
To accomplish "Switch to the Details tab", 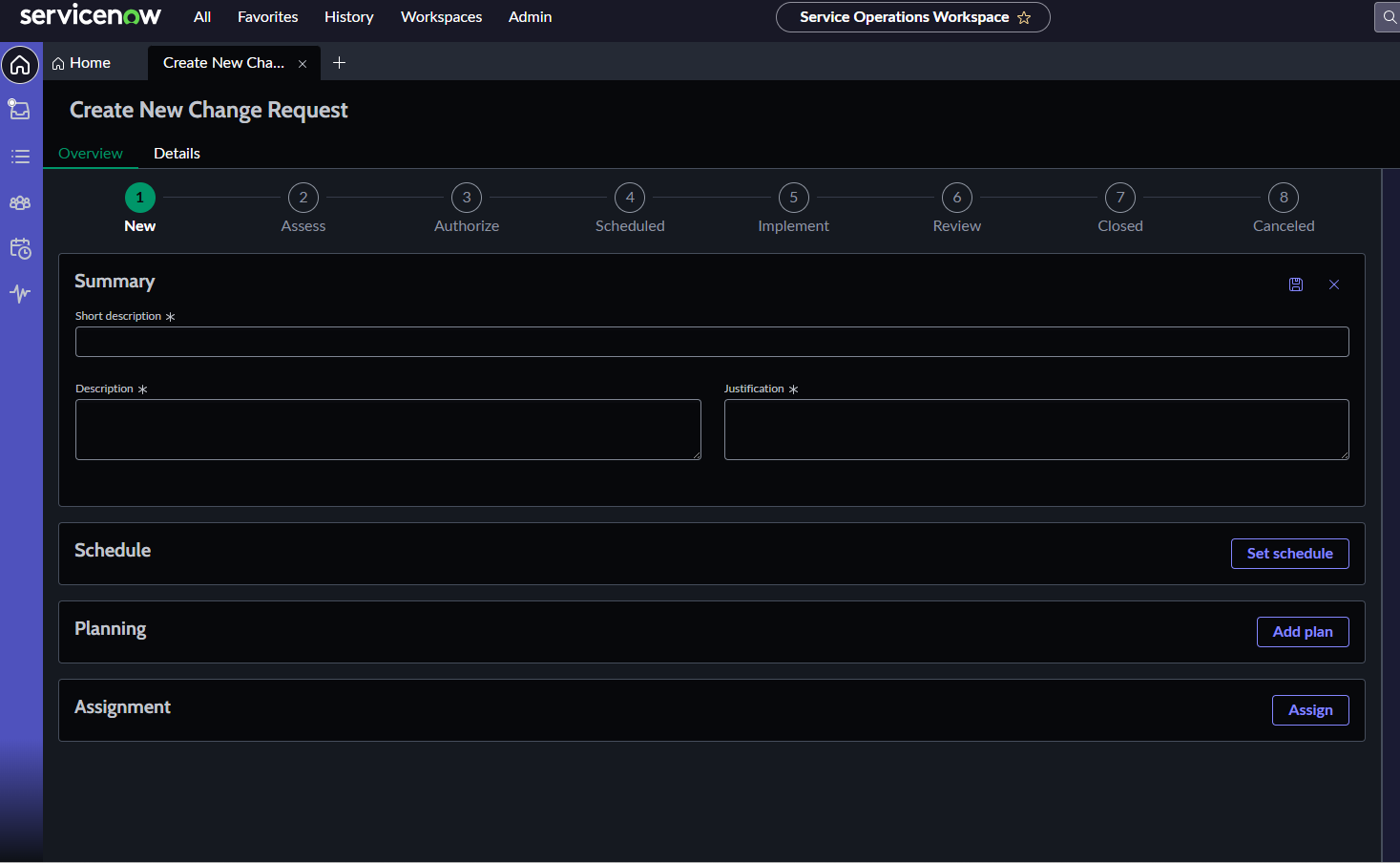I will coord(177,154).
